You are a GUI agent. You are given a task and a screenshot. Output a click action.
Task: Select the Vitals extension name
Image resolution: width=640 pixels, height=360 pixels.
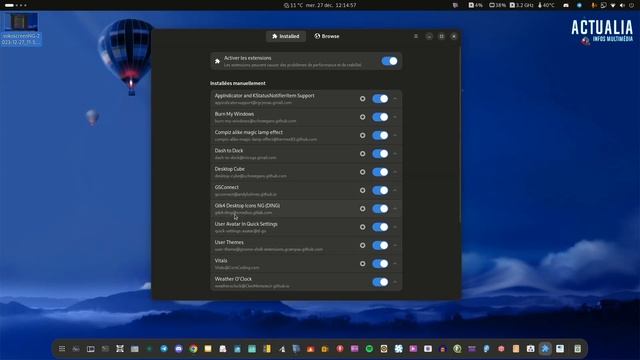pos(221,261)
